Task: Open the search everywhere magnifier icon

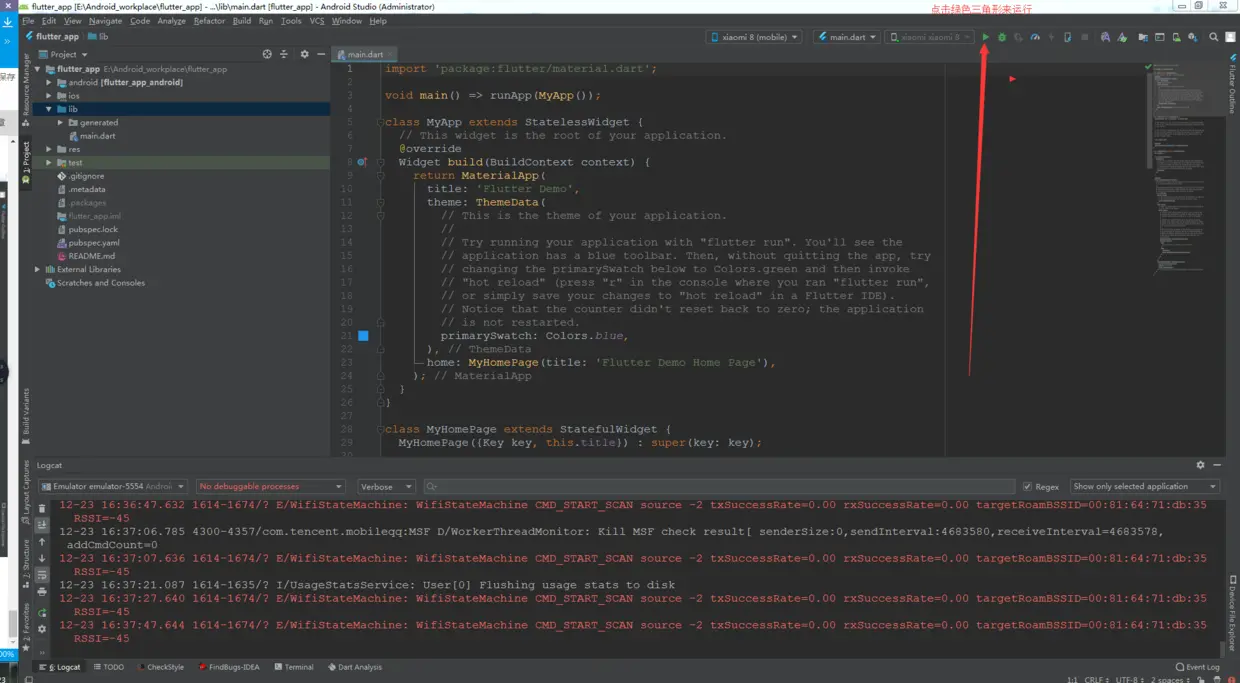Action: pos(1213,37)
